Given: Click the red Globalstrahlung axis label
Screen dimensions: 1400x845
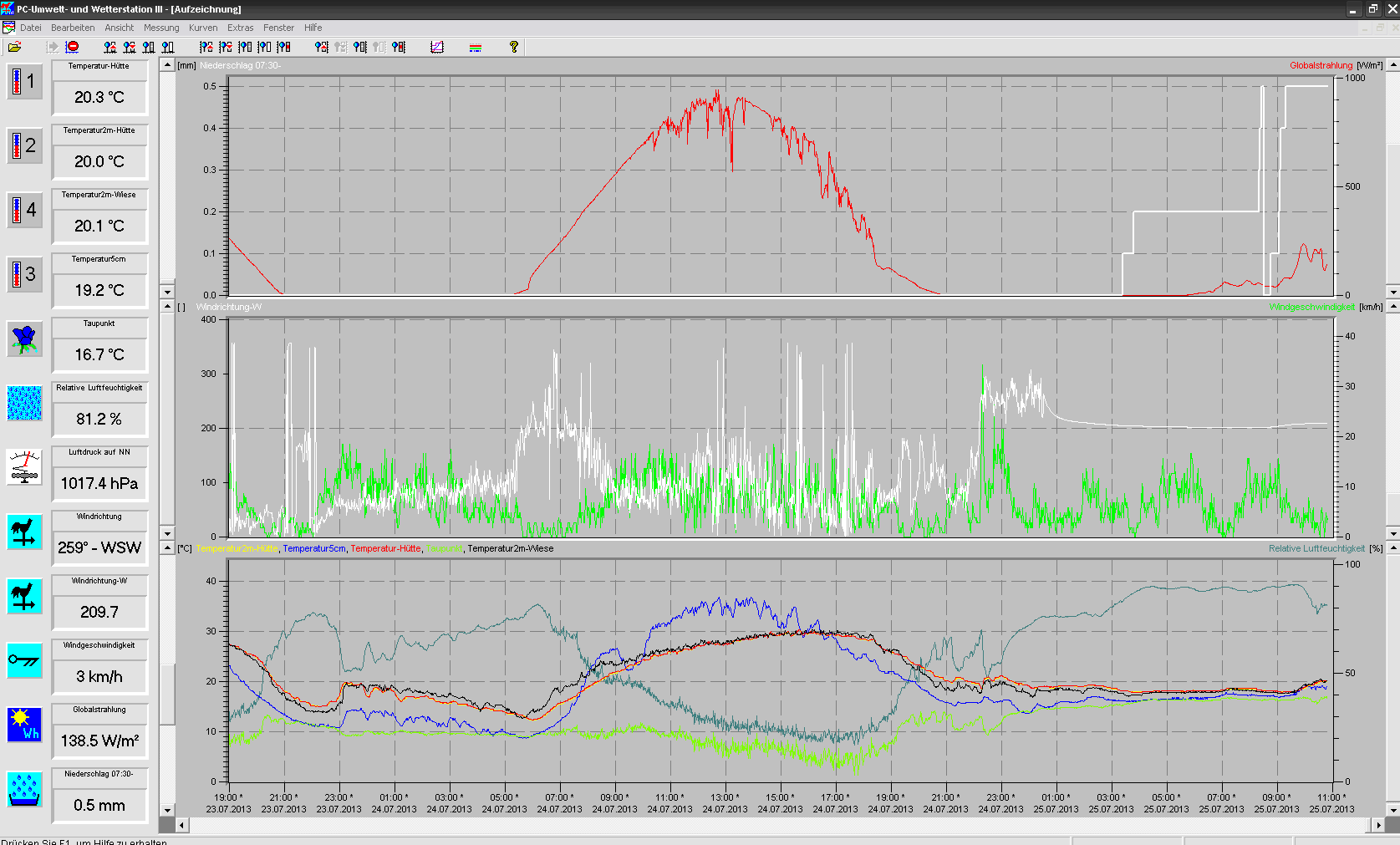Looking at the screenshot, I should click(x=1321, y=65).
